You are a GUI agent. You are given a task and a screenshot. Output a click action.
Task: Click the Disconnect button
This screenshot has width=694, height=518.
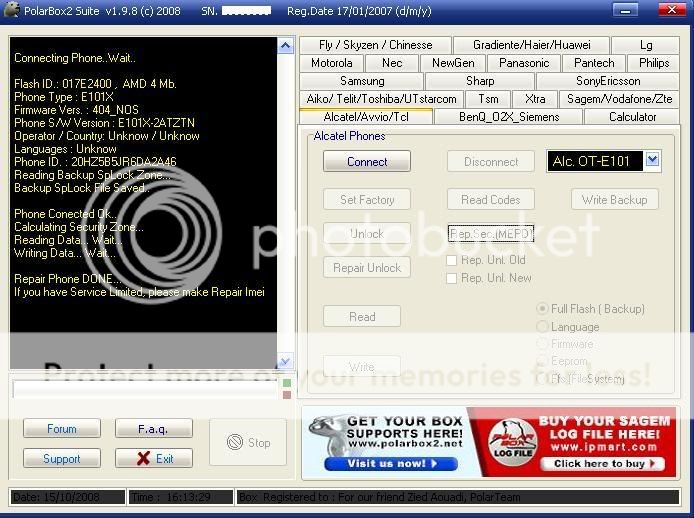click(x=491, y=162)
